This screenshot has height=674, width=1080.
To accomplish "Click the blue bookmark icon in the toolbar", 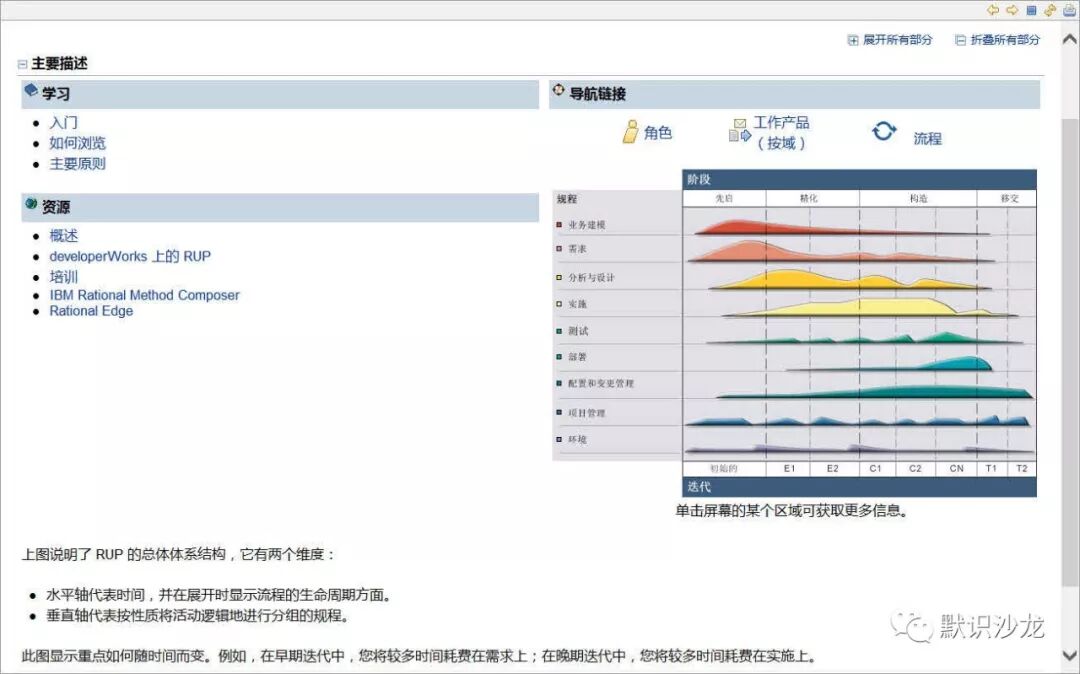I will tap(1031, 10).
